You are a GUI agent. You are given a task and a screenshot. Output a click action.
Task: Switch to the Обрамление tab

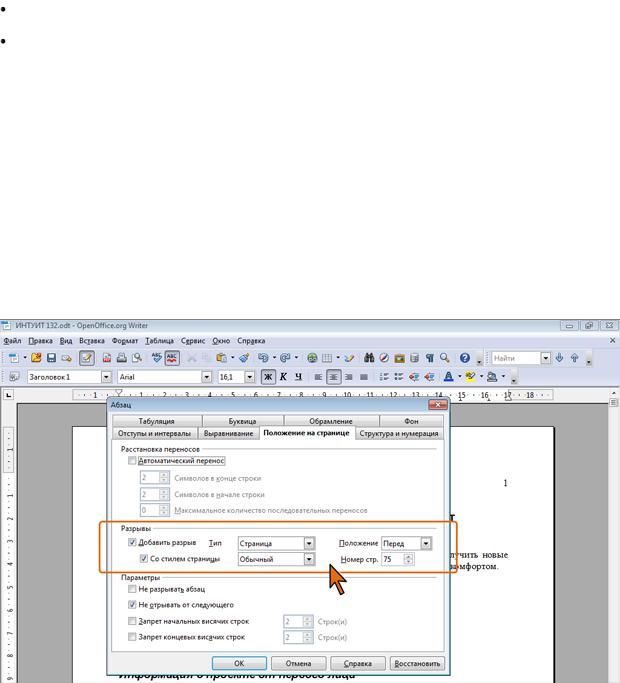point(331,421)
